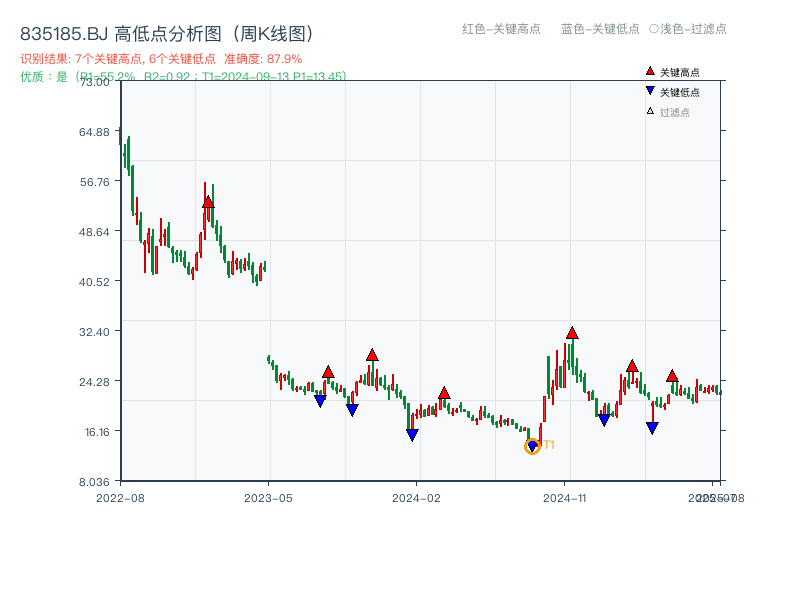Toggle visibility of the 关键高点 series

[x=670, y=71]
